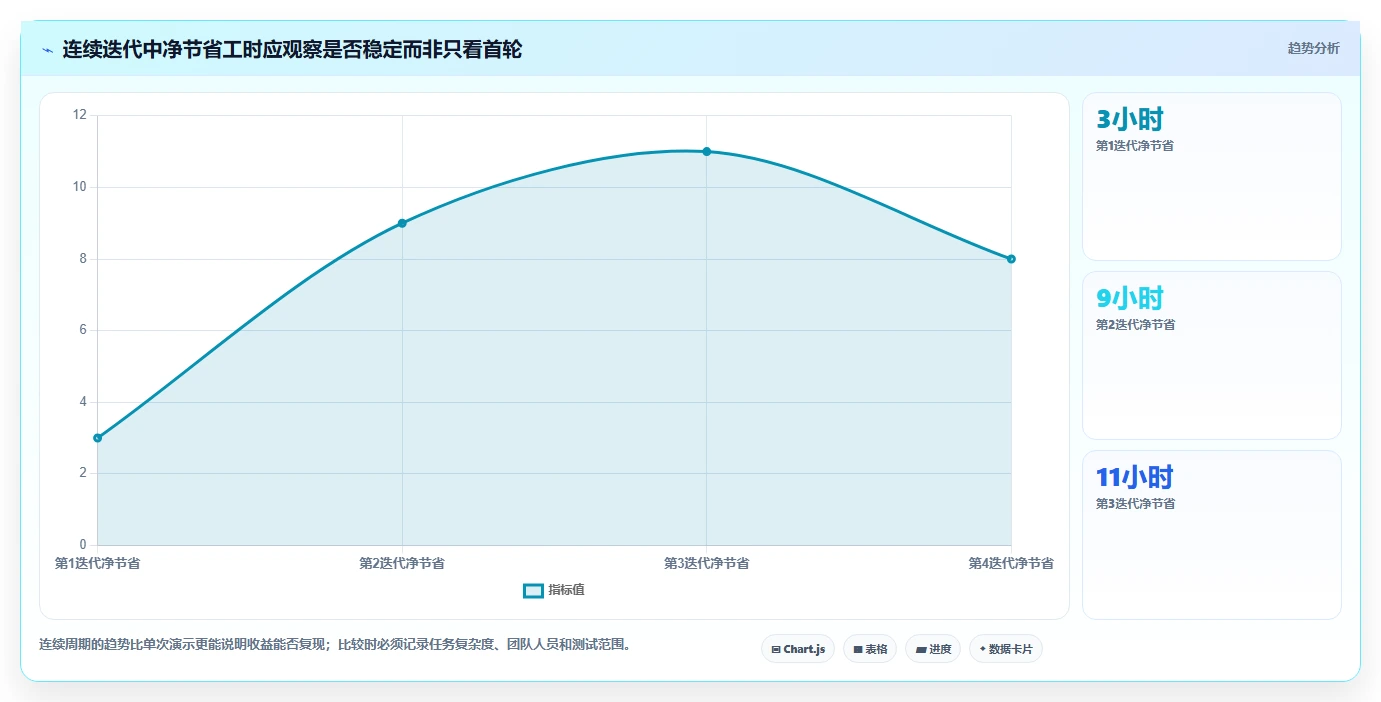Click 第2迭代净节省 caption under 9小时
Viewport: 1381px width, 702px height.
(1135, 325)
